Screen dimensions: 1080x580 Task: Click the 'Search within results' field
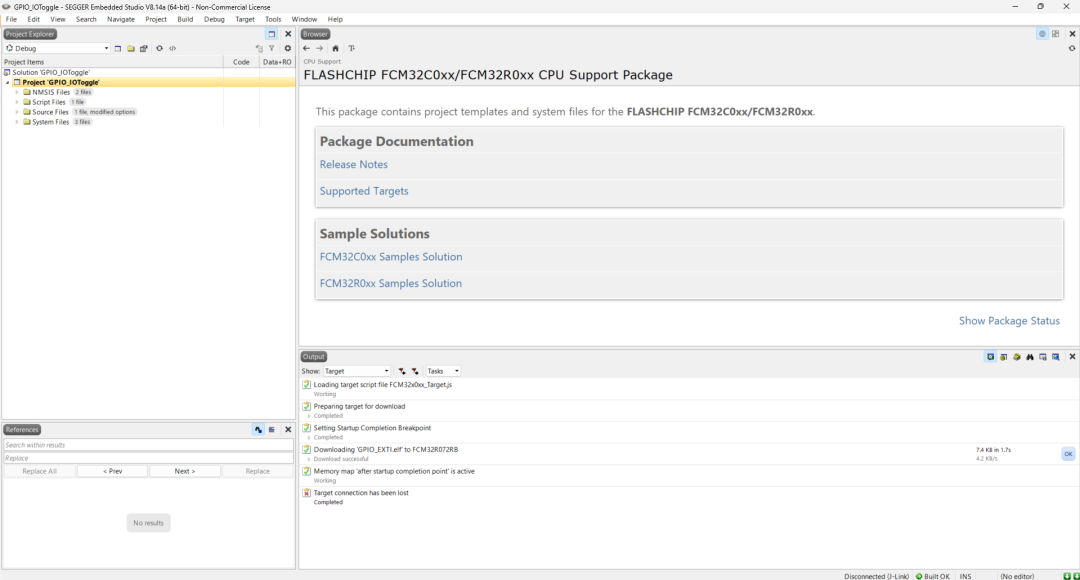click(148, 445)
